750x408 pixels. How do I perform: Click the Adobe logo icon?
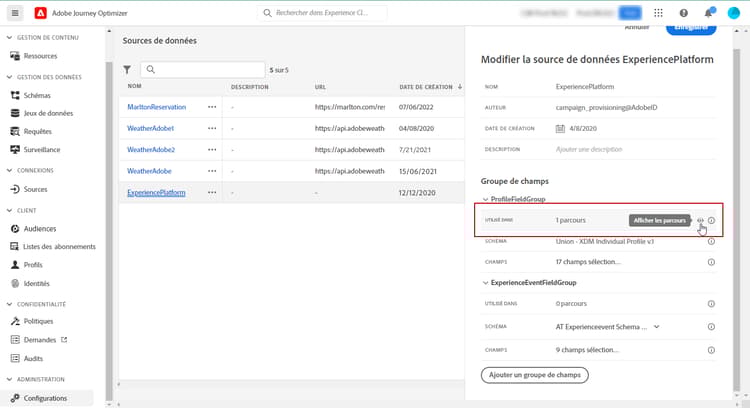(41, 13)
